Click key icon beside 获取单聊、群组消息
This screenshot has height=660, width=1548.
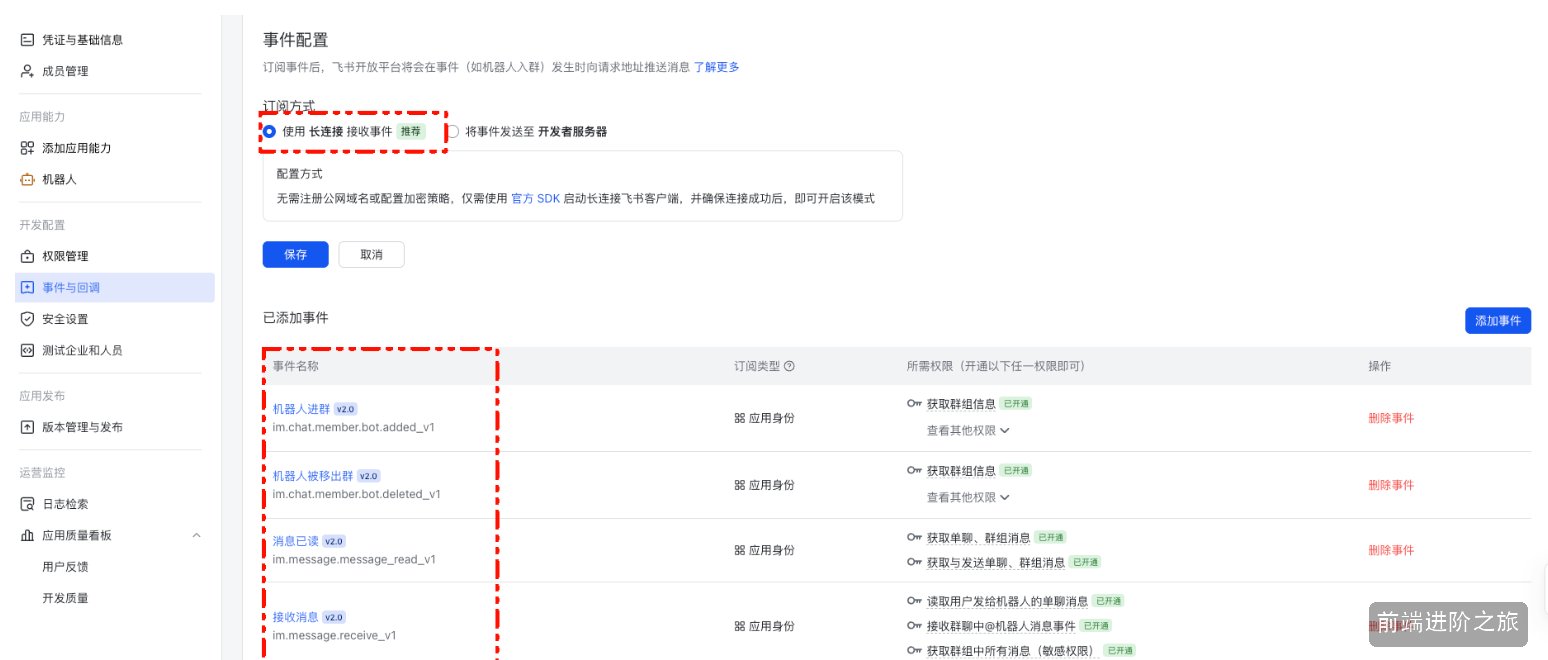click(914, 537)
